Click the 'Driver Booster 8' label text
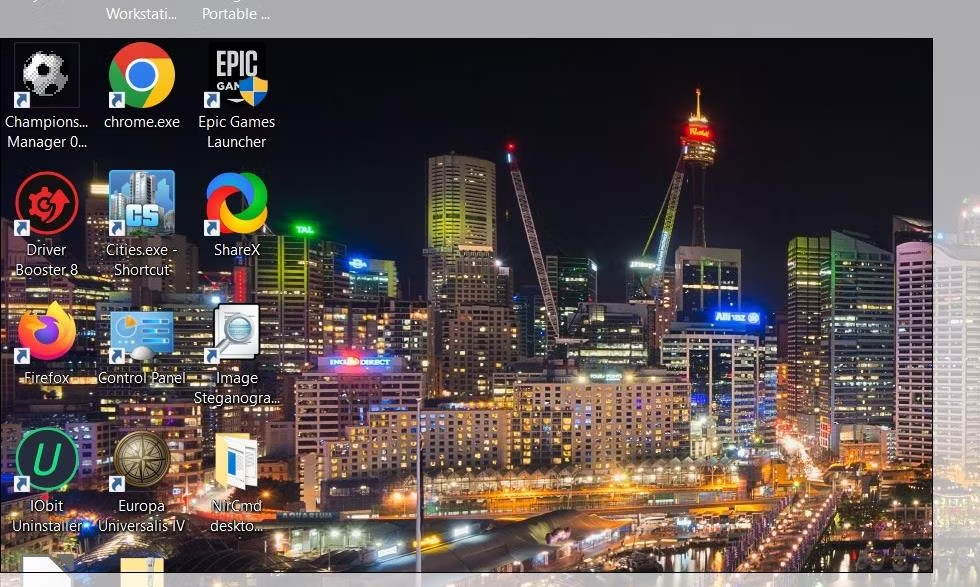Image resolution: width=980 pixels, height=587 pixels. click(x=47, y=260)
